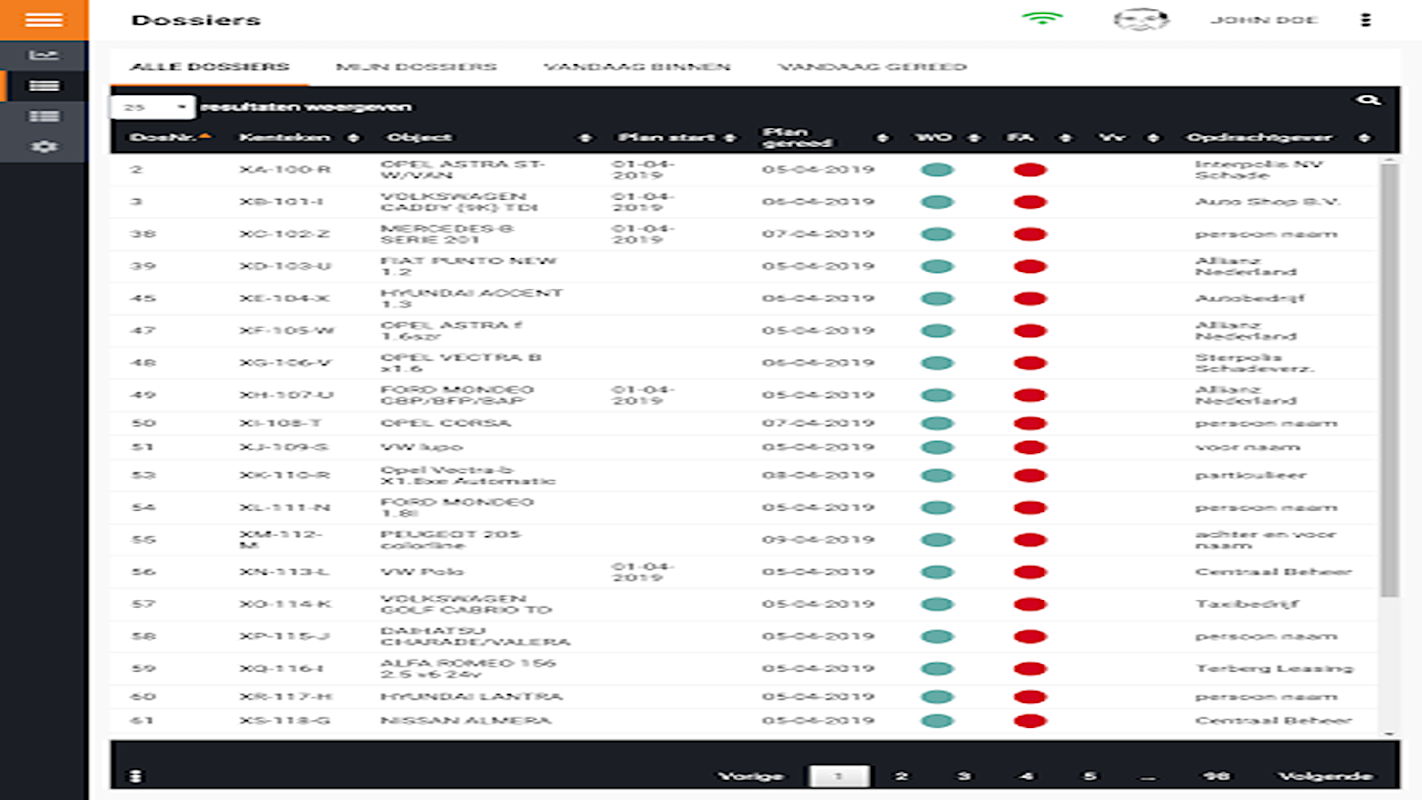Open the bottom-left three-dot options icon
This screenshot has width=1422, height=800.
[137, 776]
